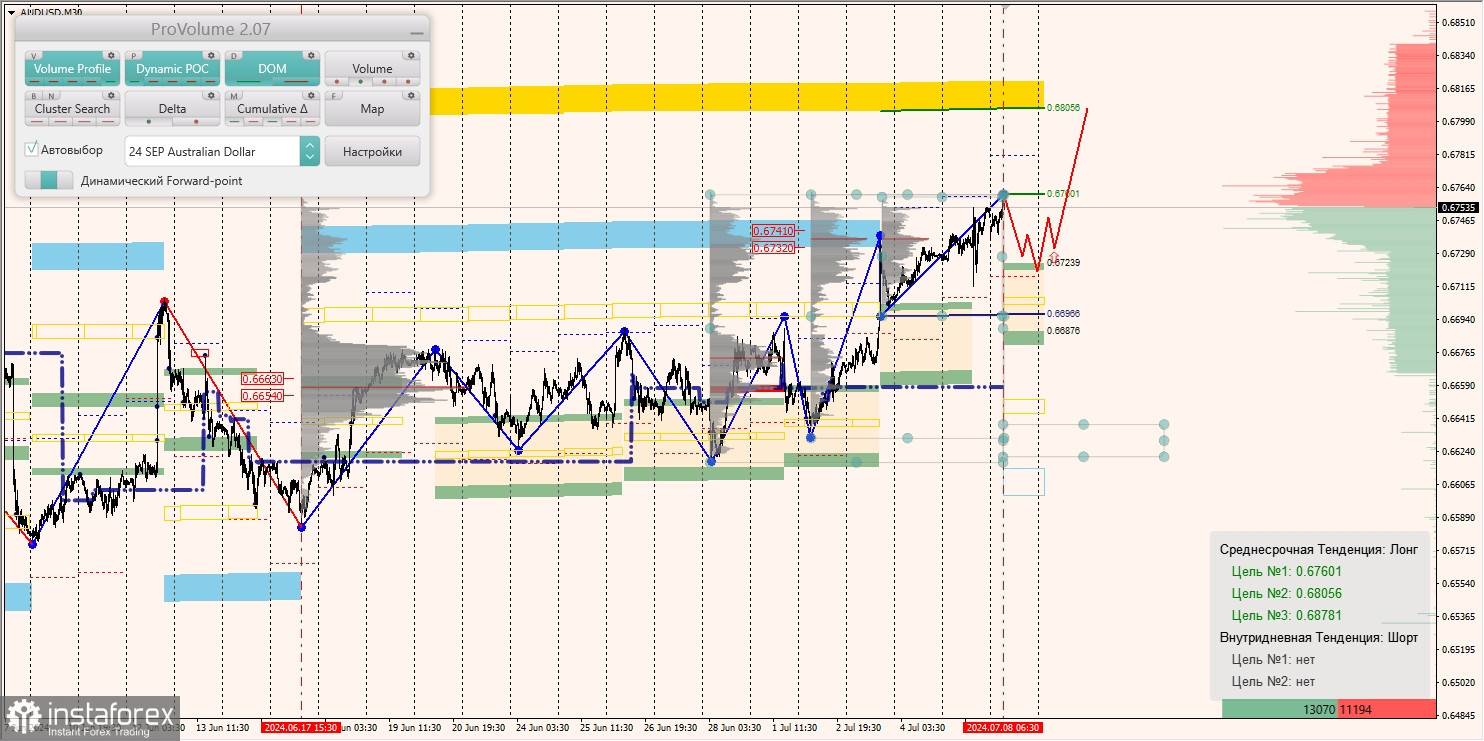Open the Dynamic POC gear settings
This screenshot has width=1484, height=741.
point(211,56)
